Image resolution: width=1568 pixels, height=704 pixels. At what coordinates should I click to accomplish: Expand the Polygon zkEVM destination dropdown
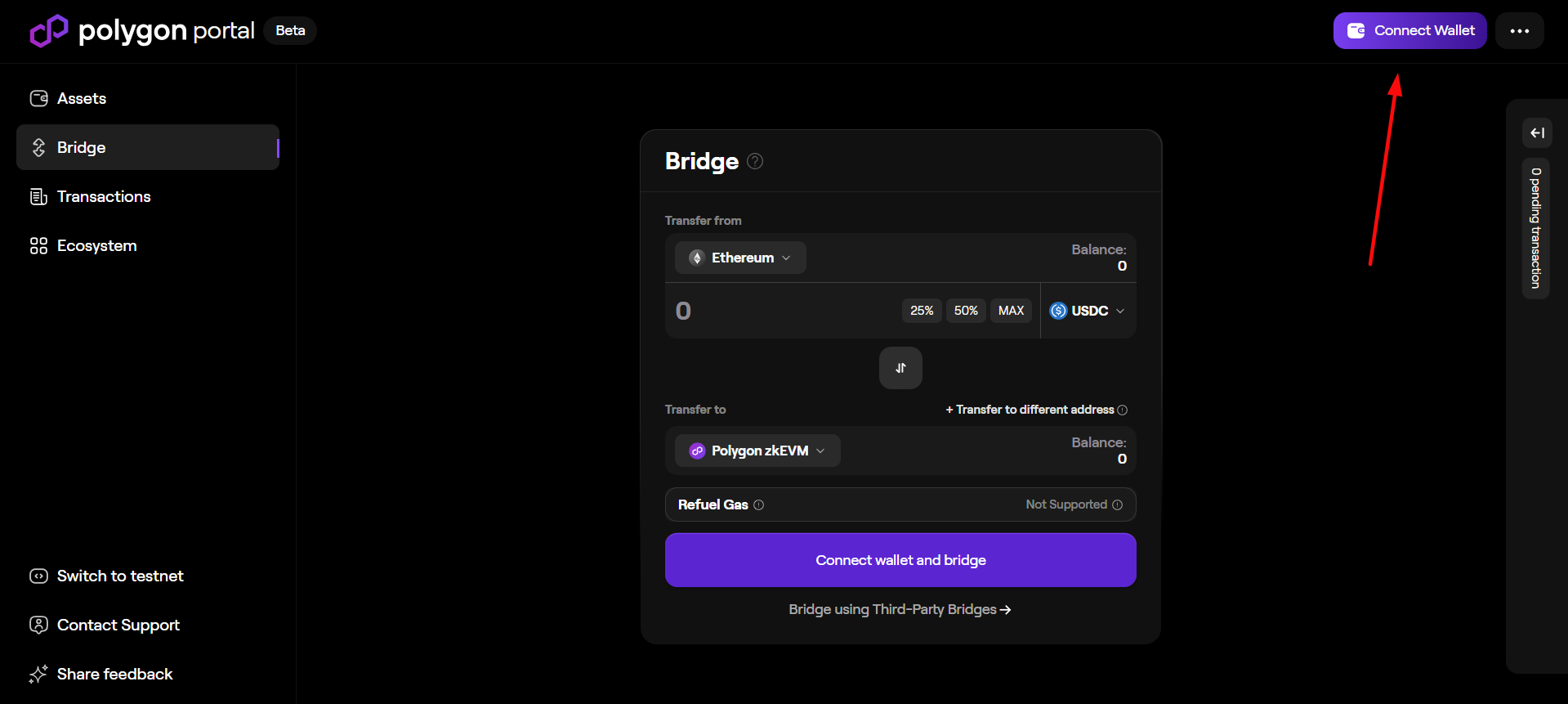(x=757, y=451)
